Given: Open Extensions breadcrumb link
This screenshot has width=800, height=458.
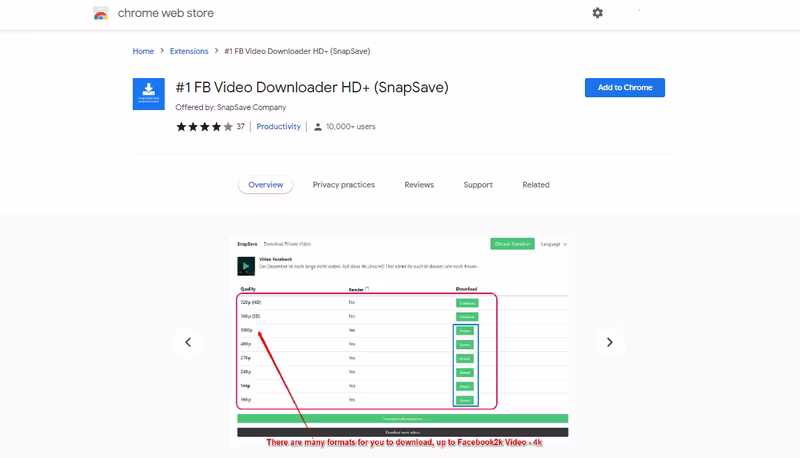Looking at the screenshot, I should point(189,51).
